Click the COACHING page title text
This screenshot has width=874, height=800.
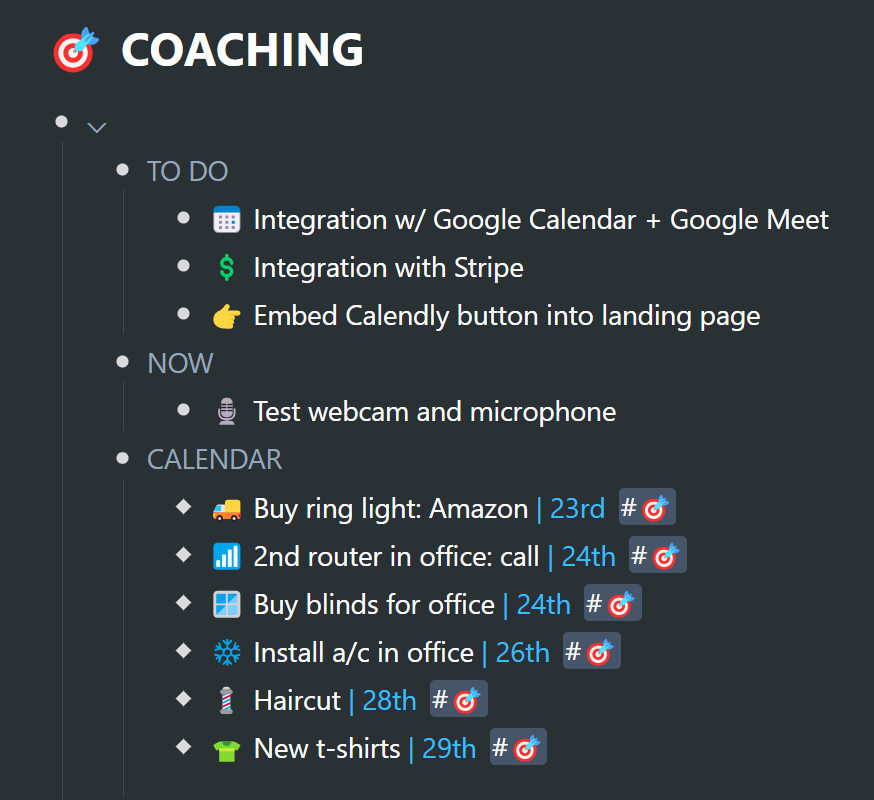[x=242, y=50]
